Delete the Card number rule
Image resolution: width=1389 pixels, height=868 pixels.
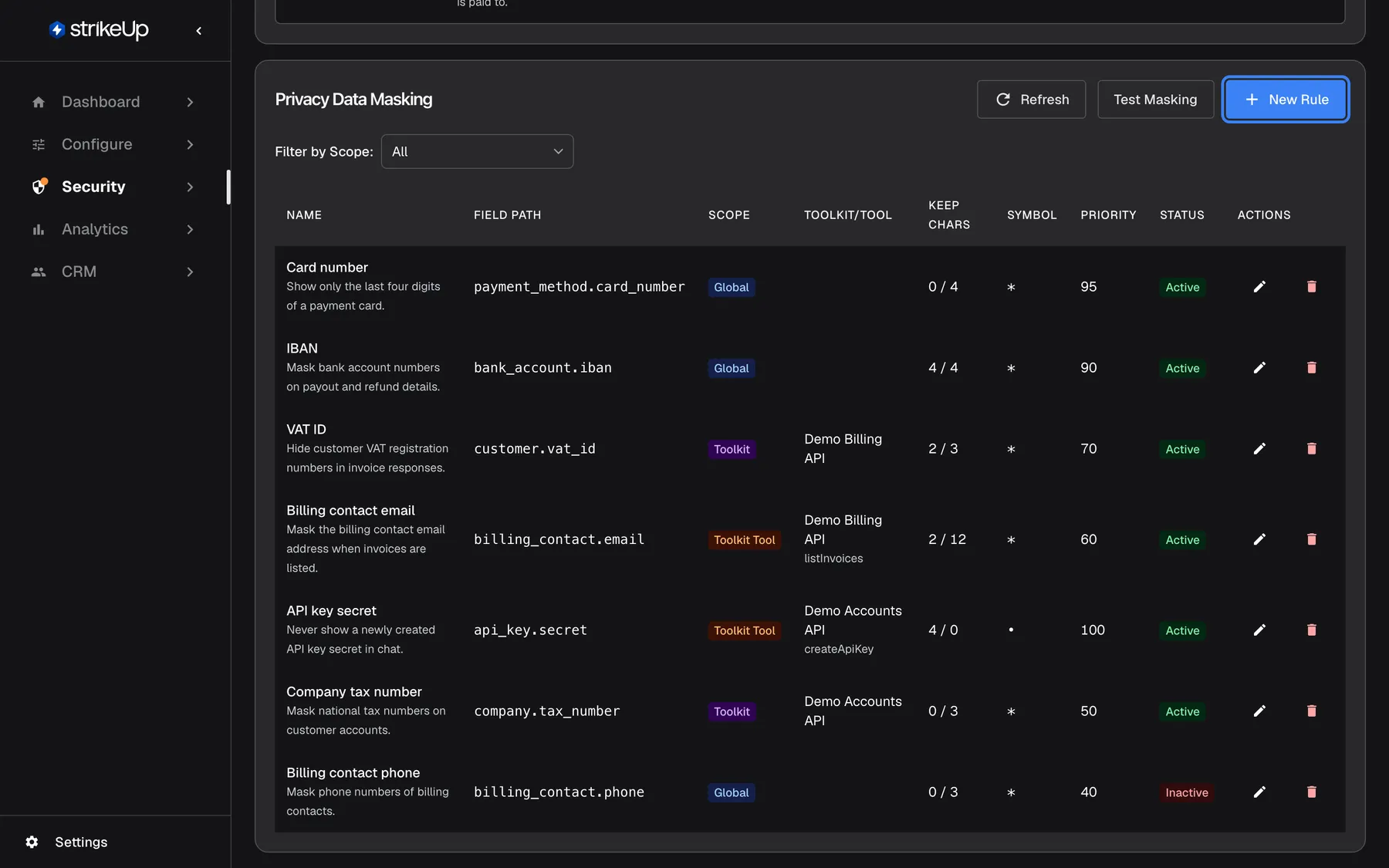click(1311, 287)
